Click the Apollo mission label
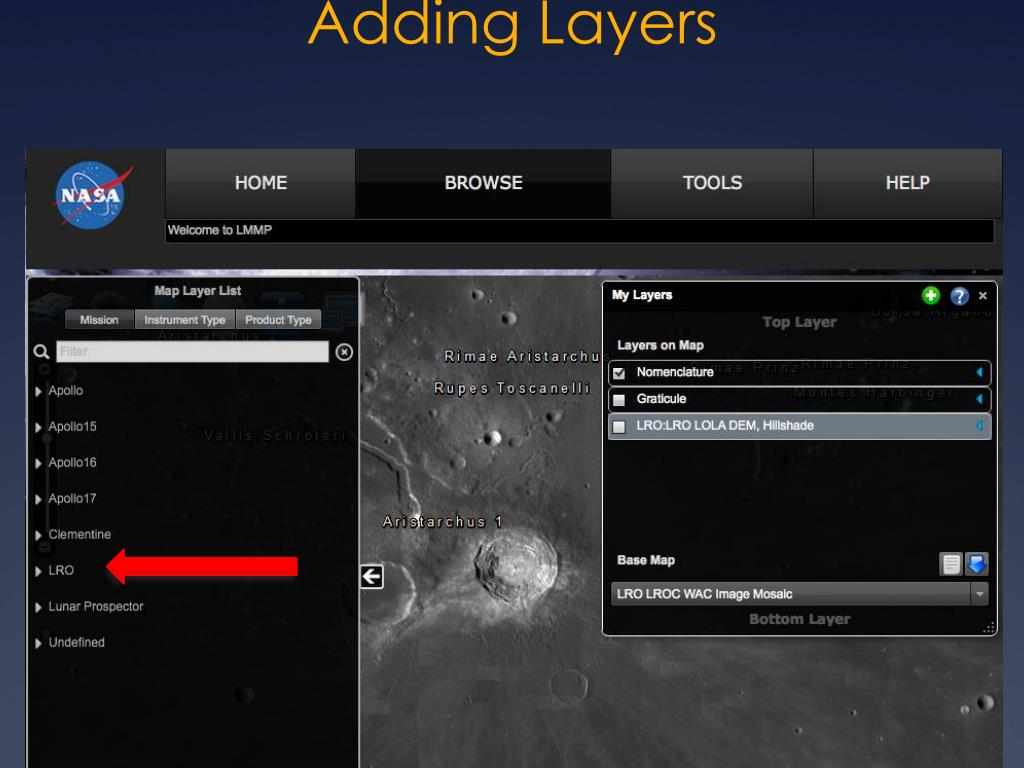1024x768 pixels. [66, 391]
